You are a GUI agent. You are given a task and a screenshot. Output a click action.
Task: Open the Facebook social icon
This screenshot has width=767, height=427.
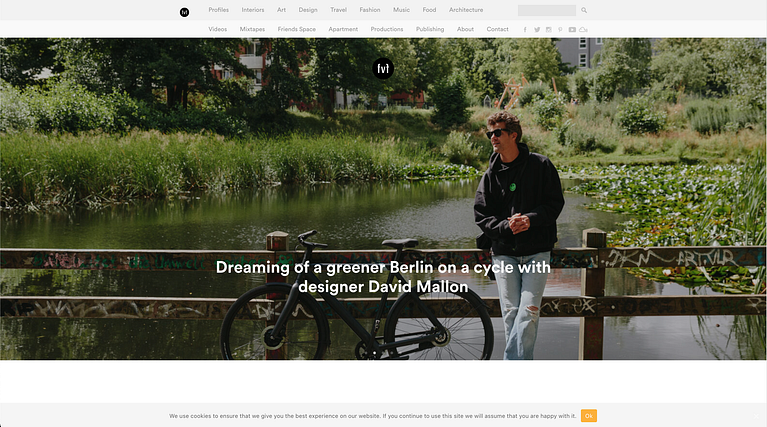point(525,30)
